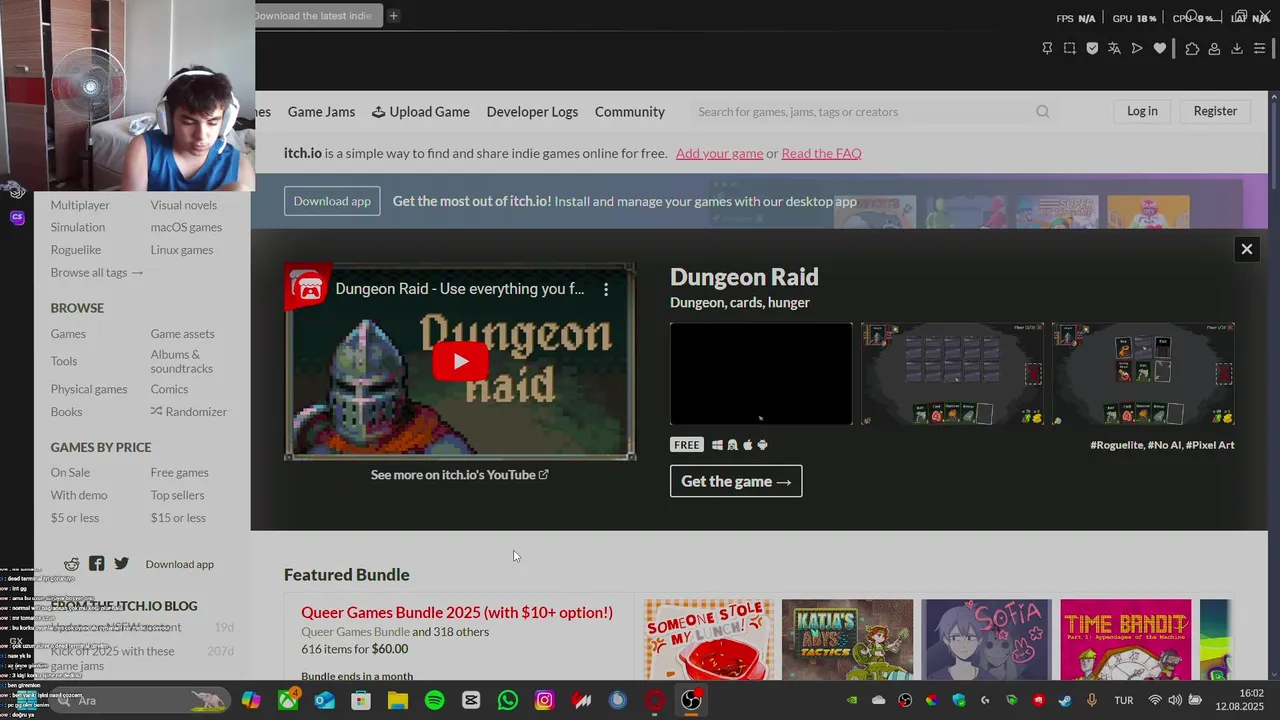1280x720 pixels.
Task: Click the Register button
Action: pyautogui.click(x=1215, y=111)
